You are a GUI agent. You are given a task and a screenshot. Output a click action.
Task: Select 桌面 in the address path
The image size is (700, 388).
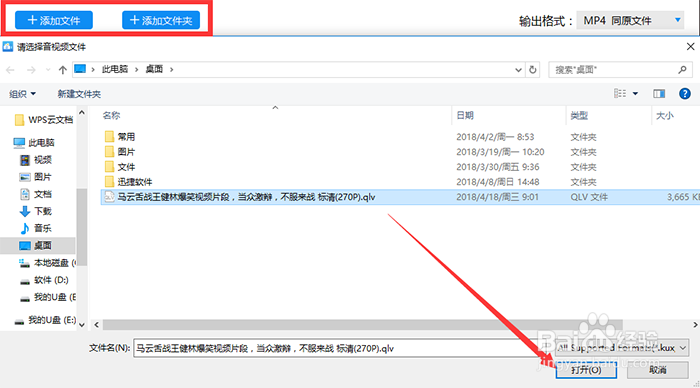[x=154, y=69]
